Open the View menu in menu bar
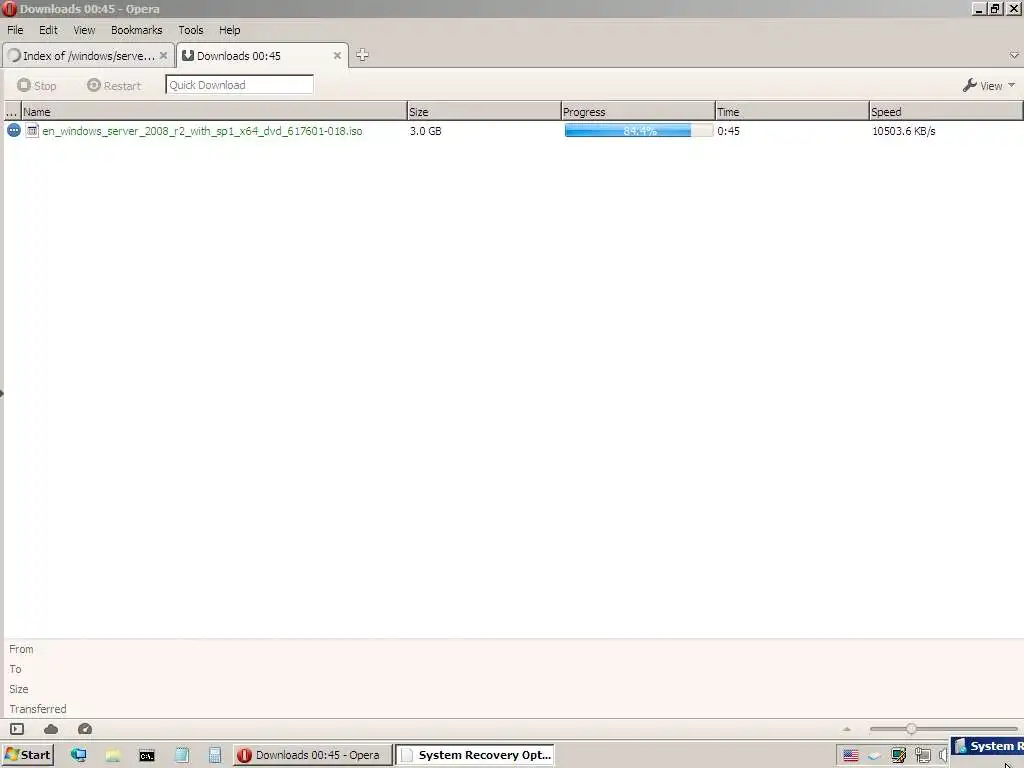The image size is (1024, 768). [84, 30]
